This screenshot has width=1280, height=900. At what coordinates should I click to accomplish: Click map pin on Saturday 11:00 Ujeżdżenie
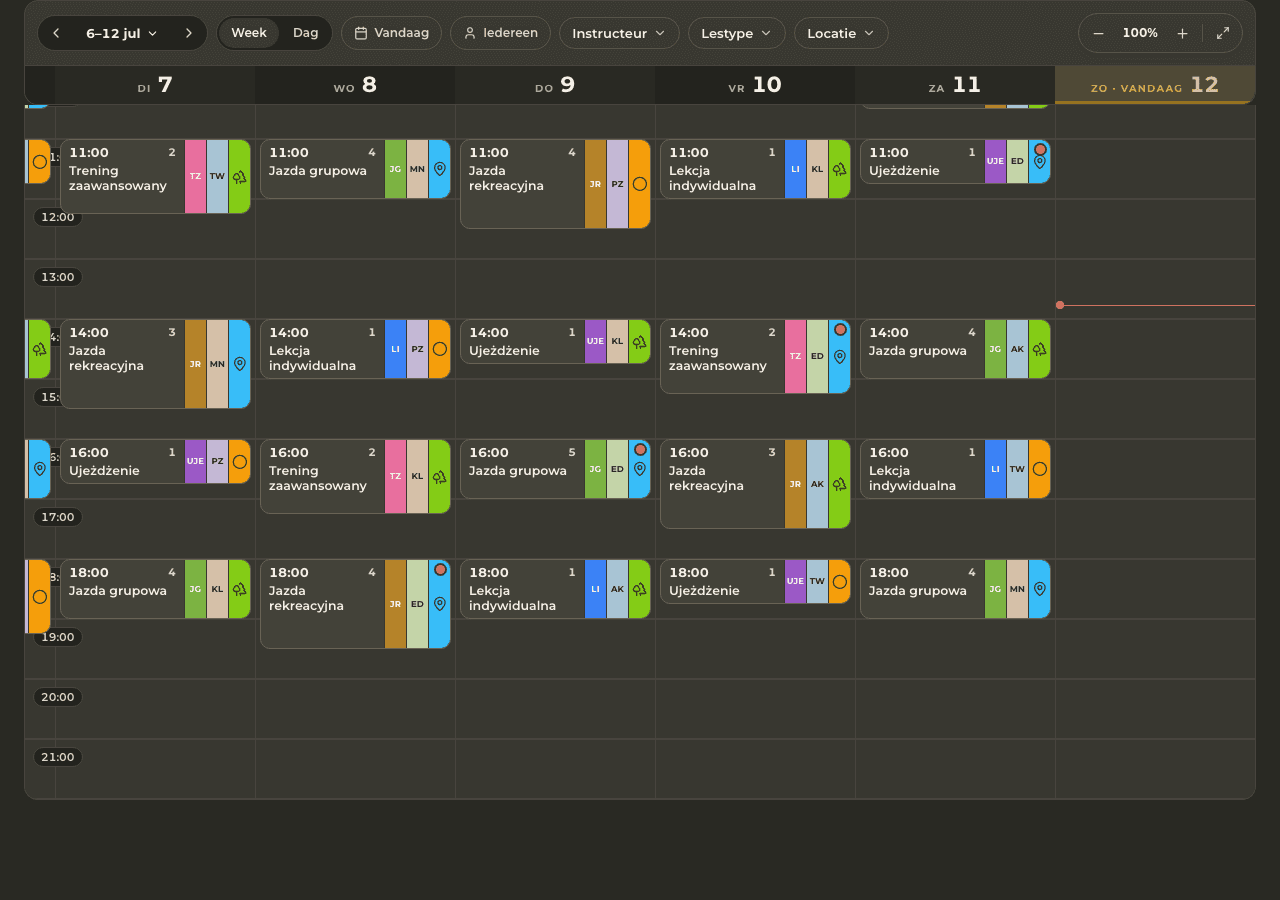(x=1040, y=162)
